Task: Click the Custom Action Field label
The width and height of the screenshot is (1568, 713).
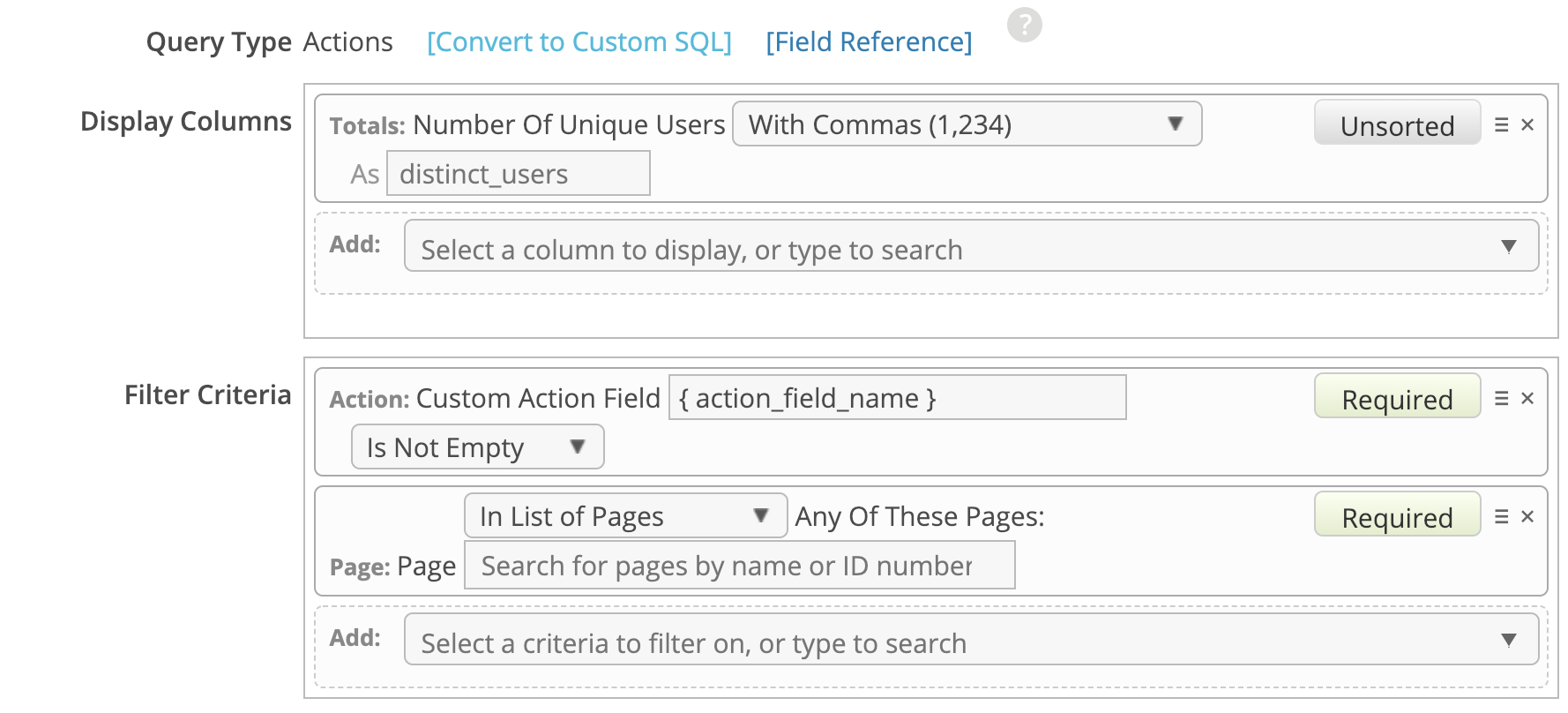Action: [538, 399]
